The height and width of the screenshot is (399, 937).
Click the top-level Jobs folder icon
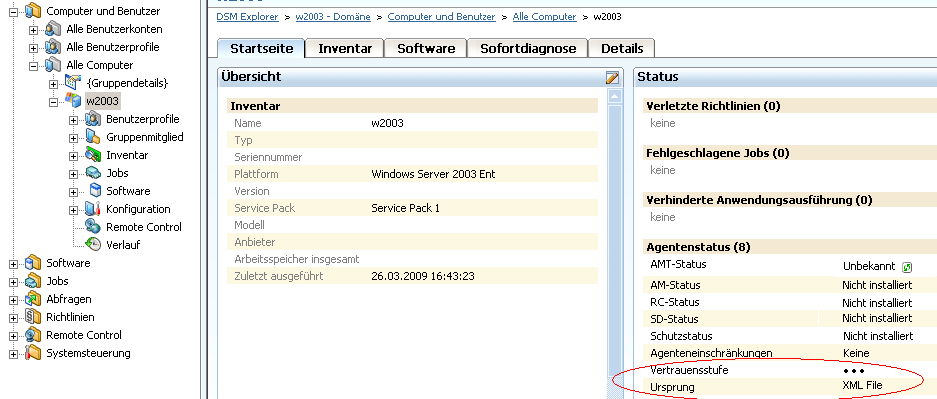[33, 281]
